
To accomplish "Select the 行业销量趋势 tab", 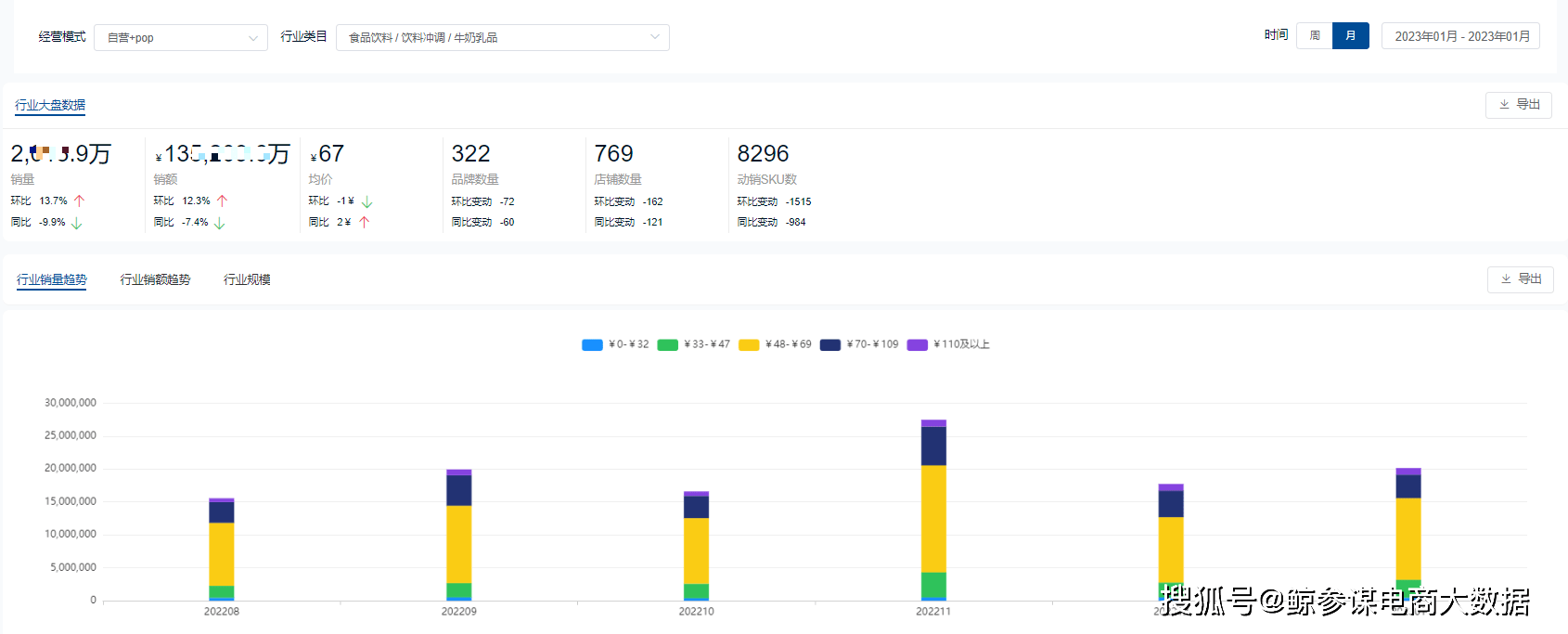I will point(52,279).
